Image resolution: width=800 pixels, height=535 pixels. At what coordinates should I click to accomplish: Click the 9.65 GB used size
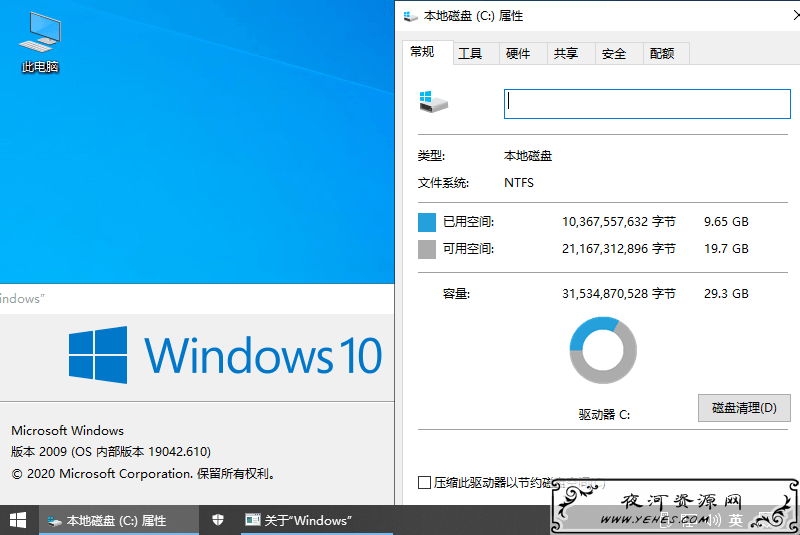click(x=726, y=222)
